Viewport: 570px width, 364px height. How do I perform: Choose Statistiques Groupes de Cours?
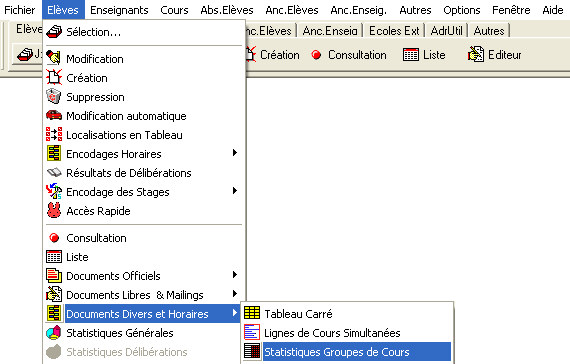click(348, 352)
